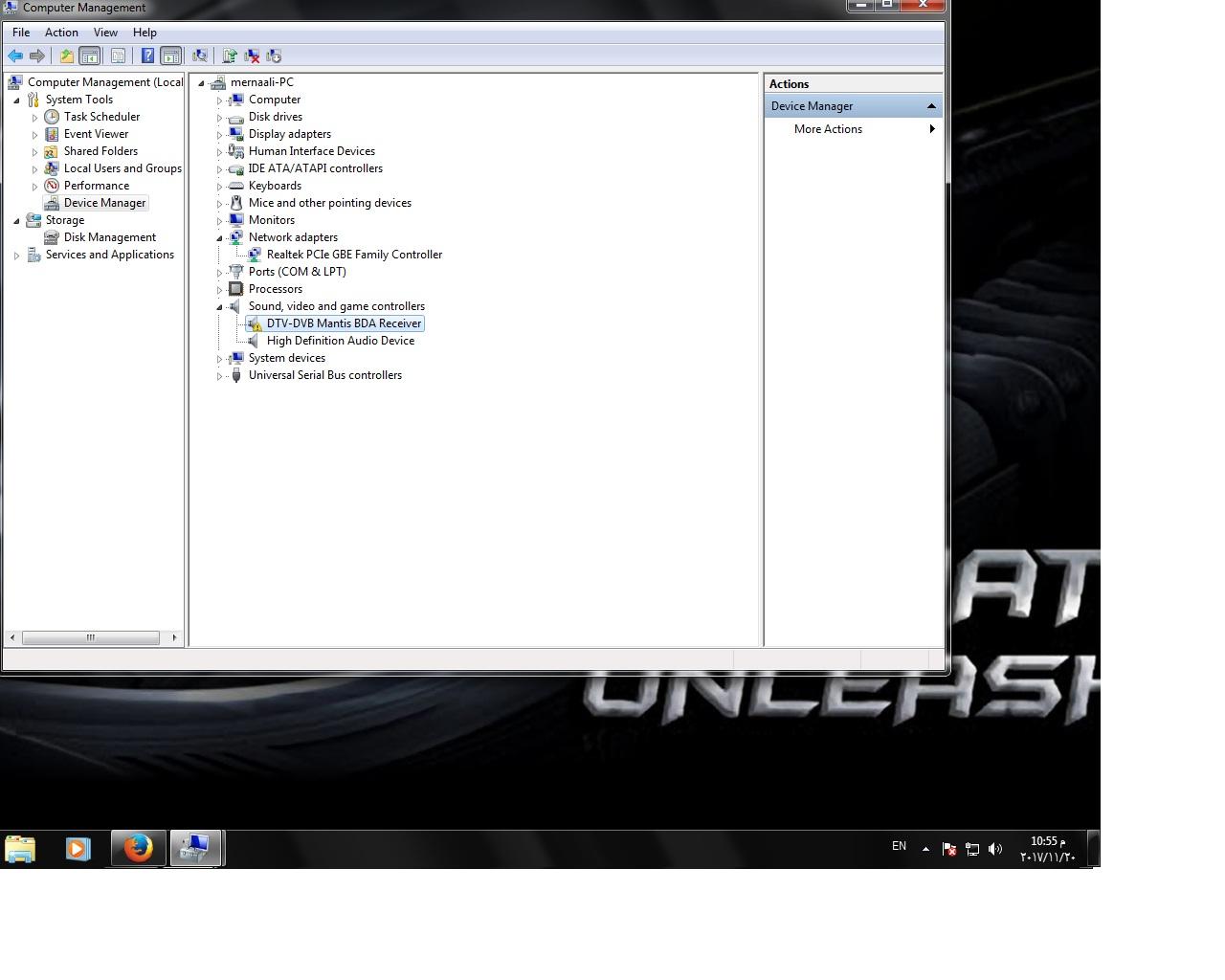
Task: Select IDE ATA/ATAPI controllers label
Action: click(315, 168)
